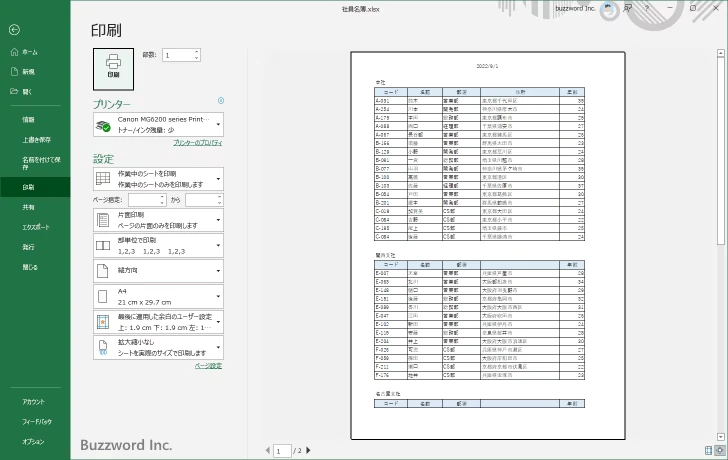Image resolution: width=728 pixels, height=460 pixels.
Task: Click the copies count input field
Action: coord(178,55)
